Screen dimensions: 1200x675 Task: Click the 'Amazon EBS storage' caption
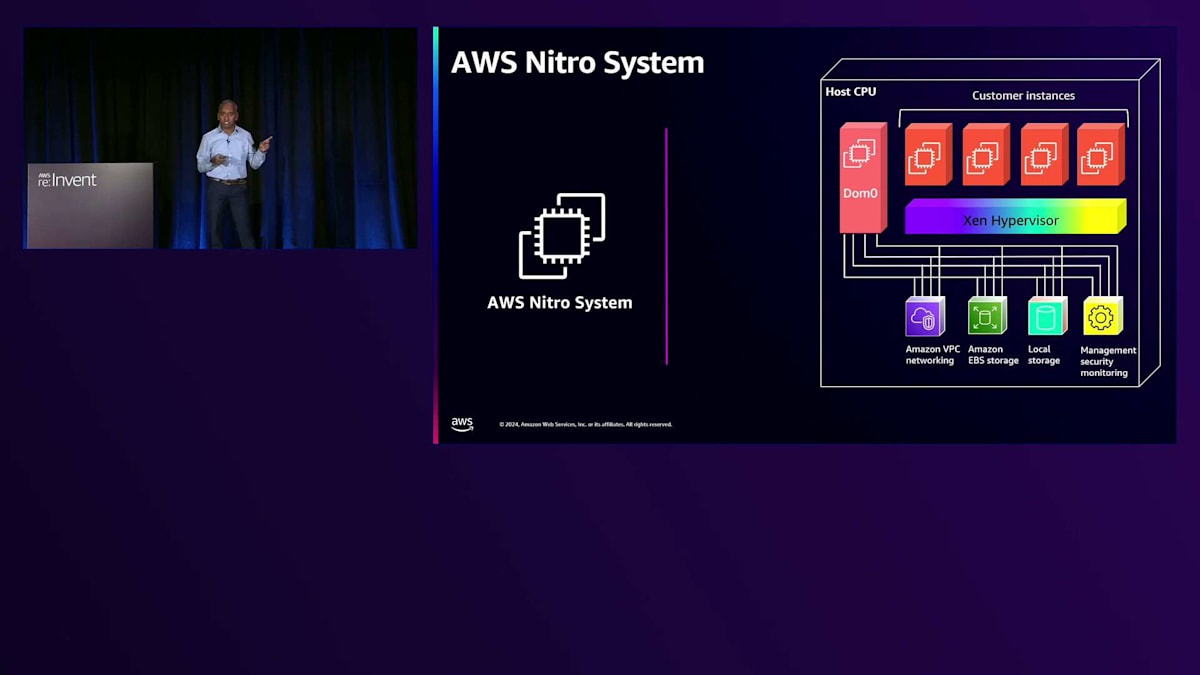pos(993,355)
